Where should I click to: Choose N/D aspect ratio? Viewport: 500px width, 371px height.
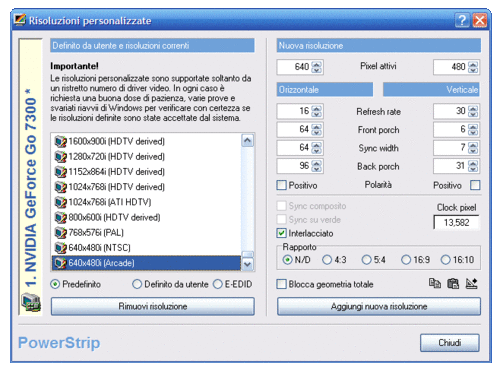click(287, 260)
